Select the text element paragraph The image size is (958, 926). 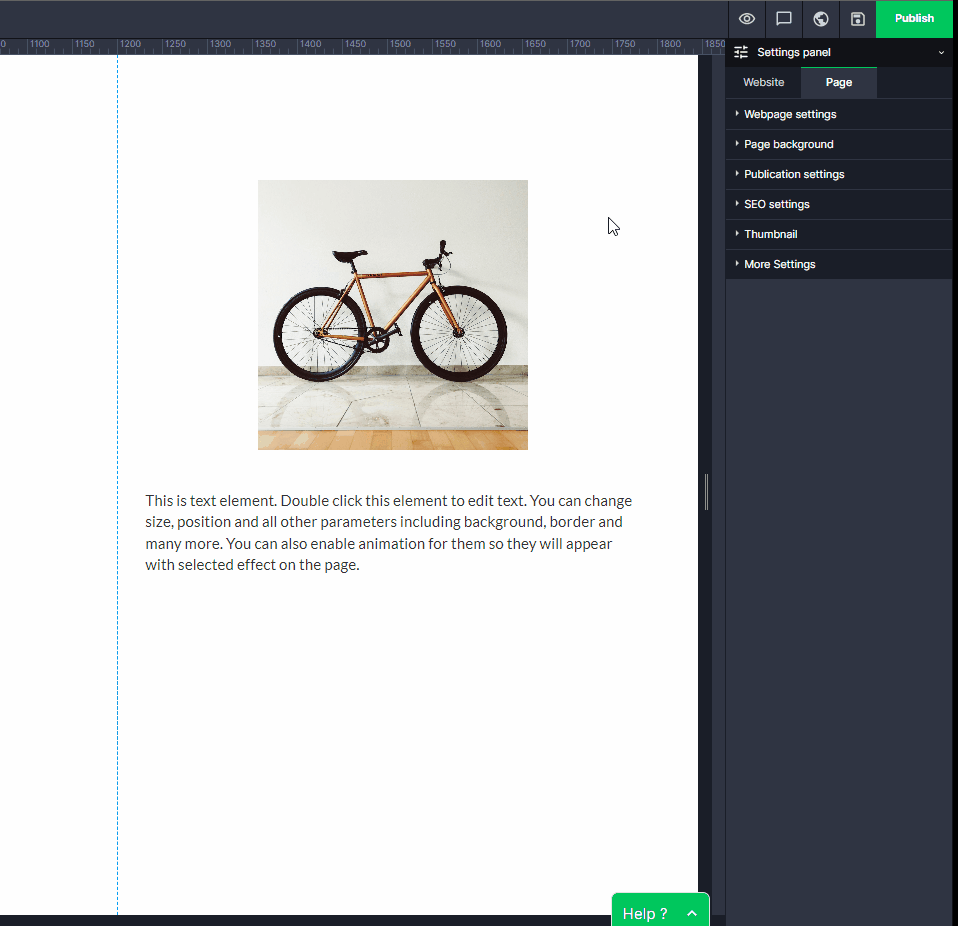tap(390, 532)
